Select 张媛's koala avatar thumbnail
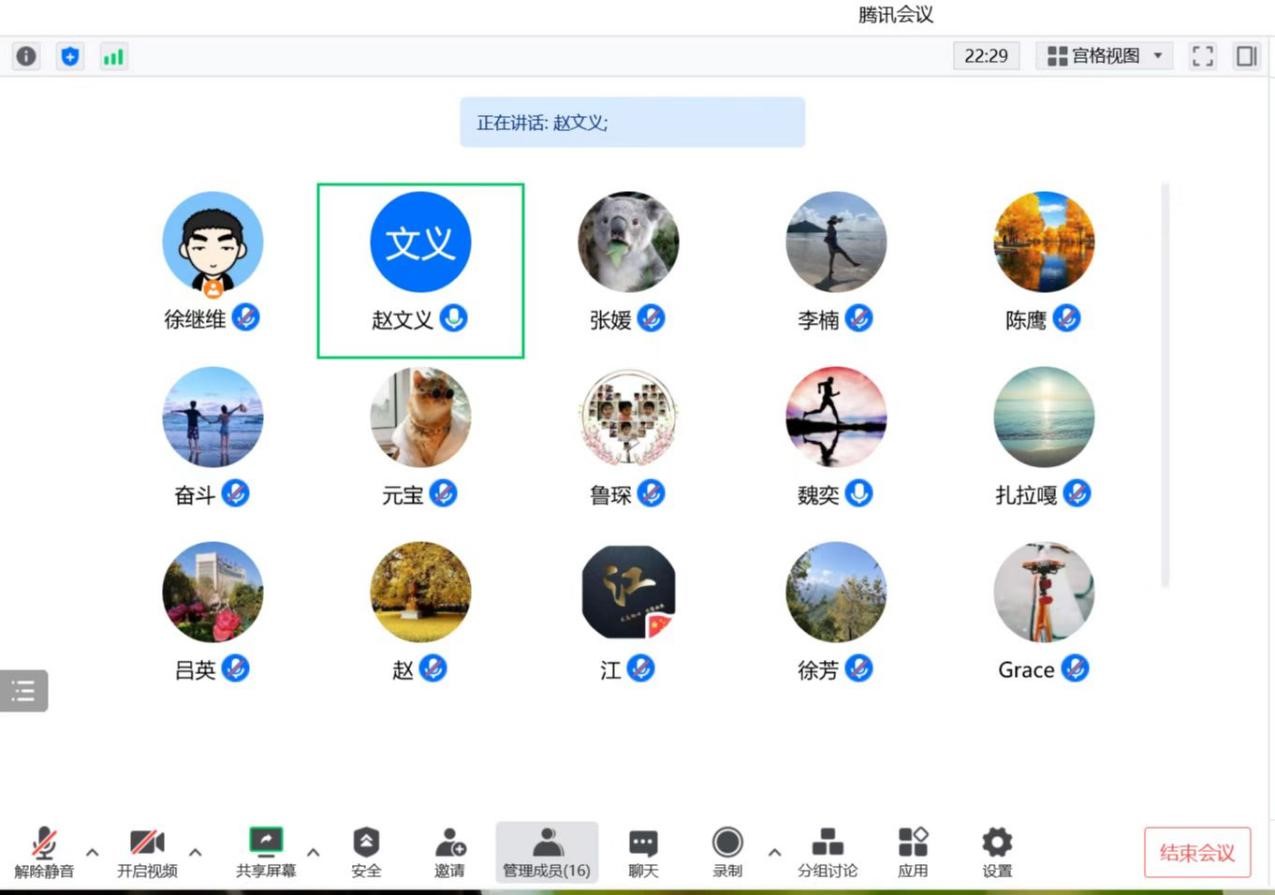 click(628, 242)
